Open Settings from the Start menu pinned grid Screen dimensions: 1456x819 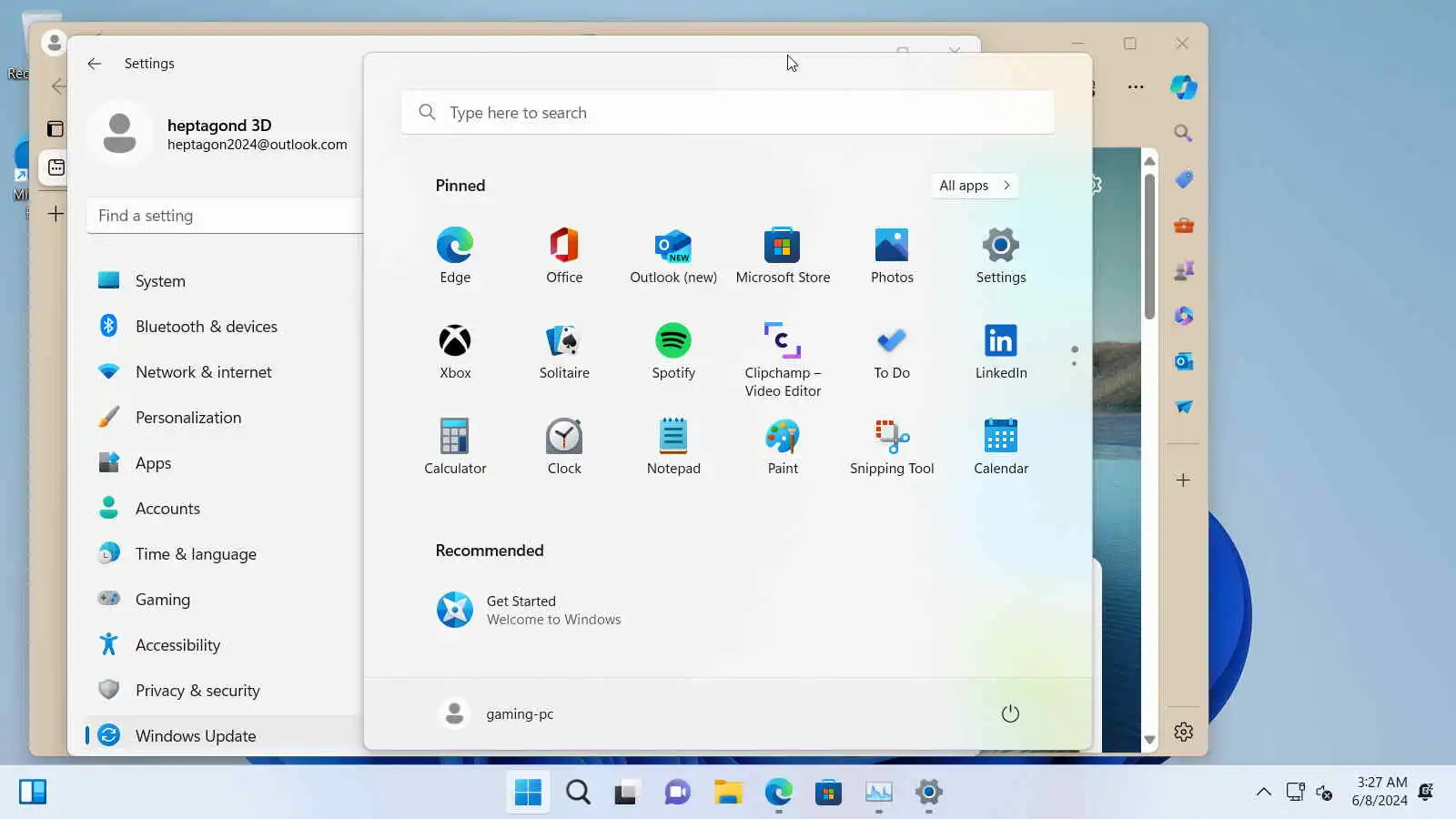1001,256
